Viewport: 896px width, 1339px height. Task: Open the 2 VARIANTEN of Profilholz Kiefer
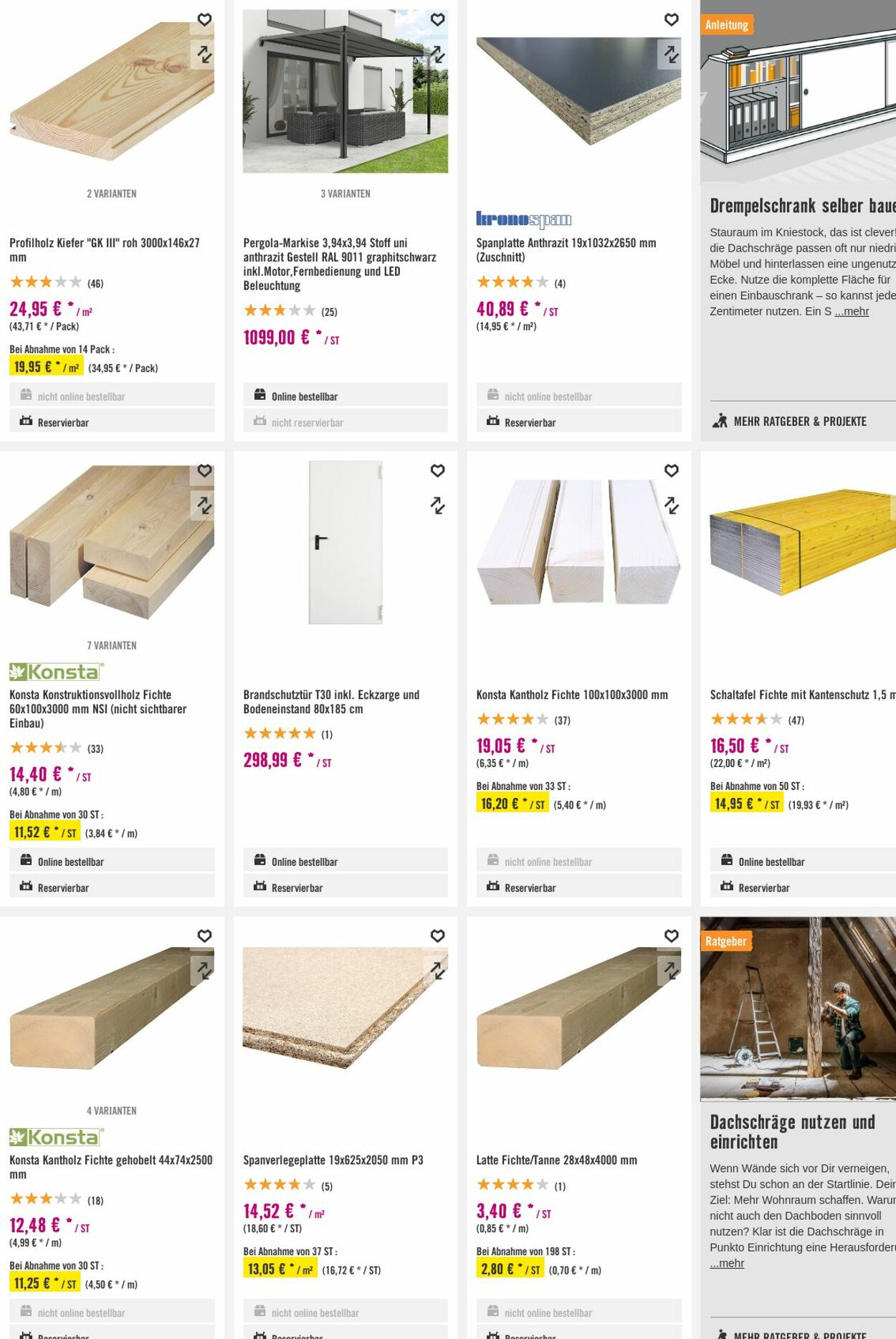pos(111,193)
